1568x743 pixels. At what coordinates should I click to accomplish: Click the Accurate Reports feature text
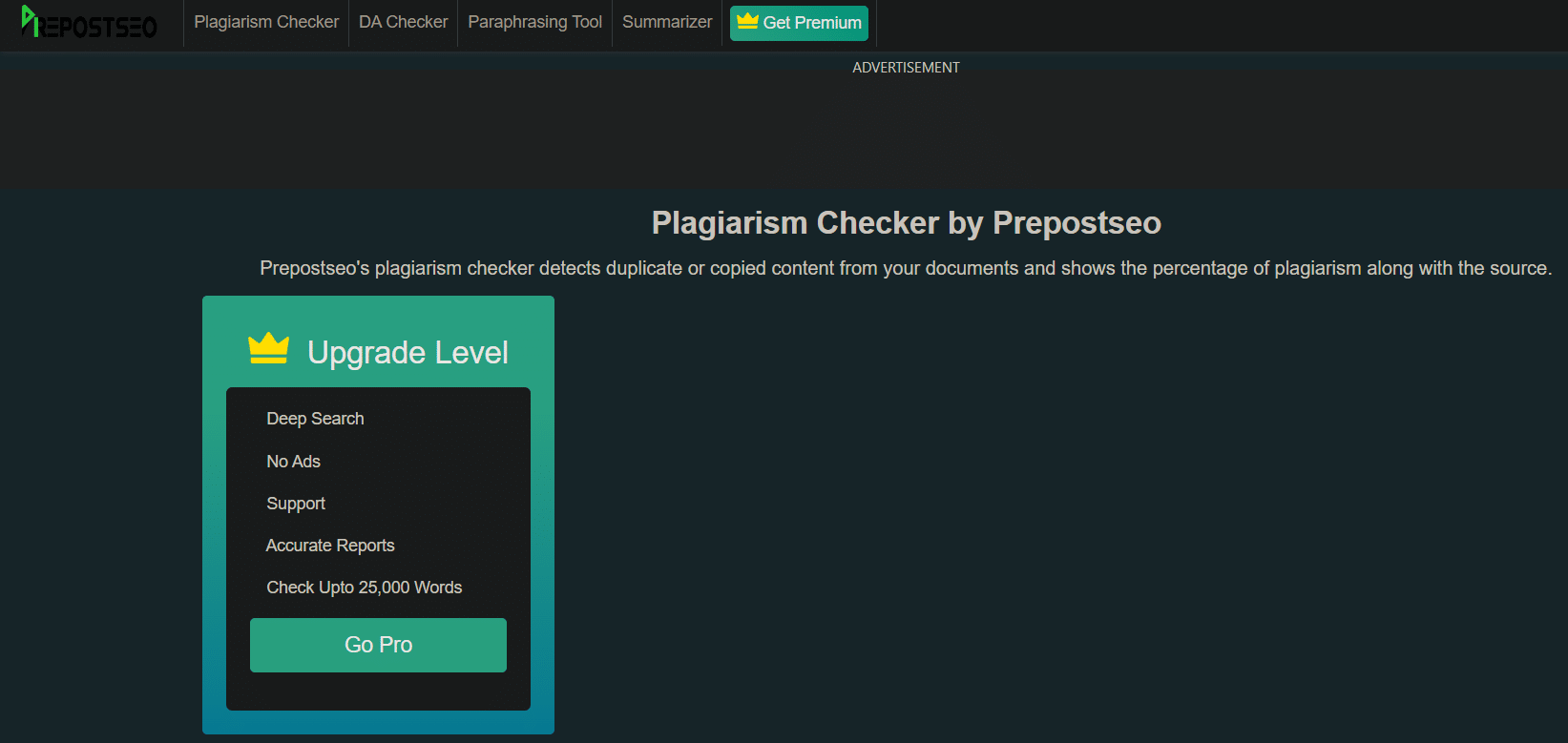(x=330, y=546)
